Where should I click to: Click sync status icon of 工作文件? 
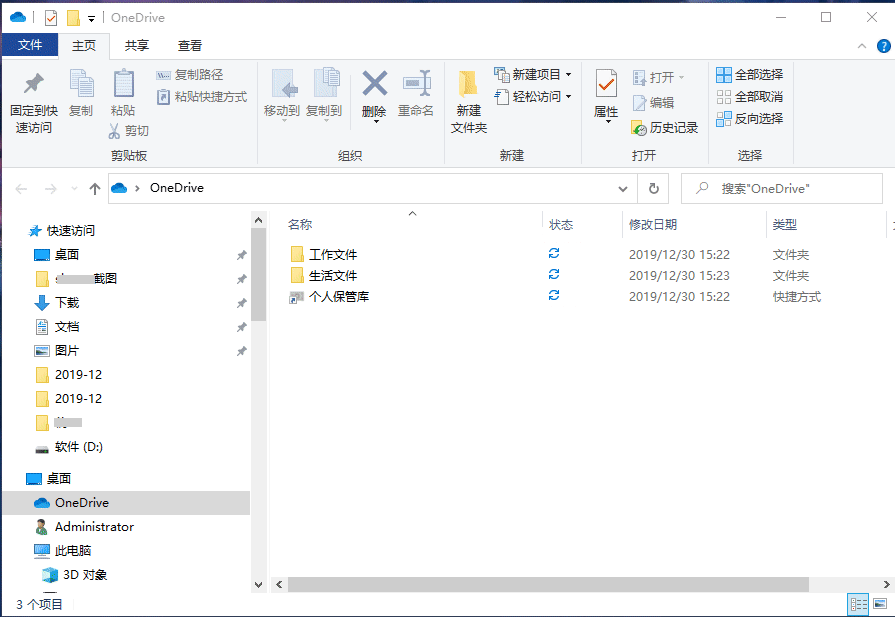[554, 253]
